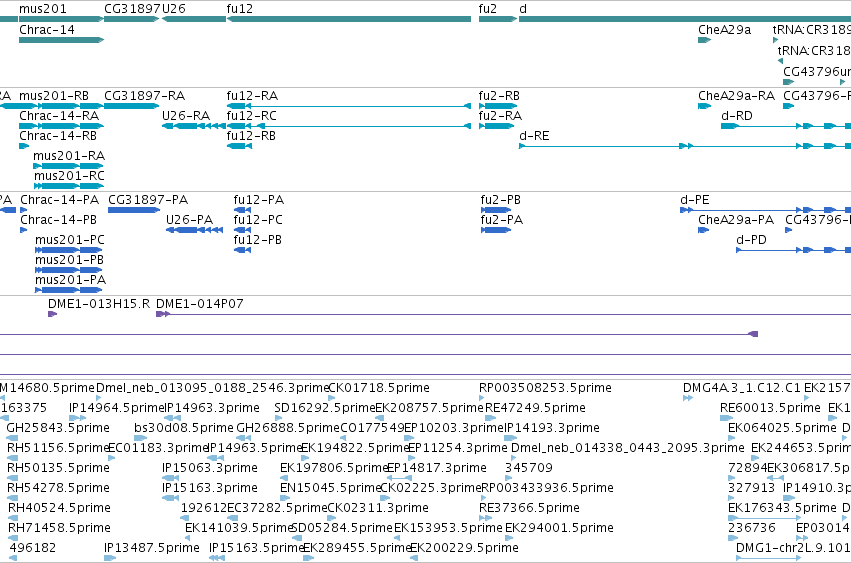Select the RP003433936.5prime EST label
Screen dimensions: 851x563
548,489
